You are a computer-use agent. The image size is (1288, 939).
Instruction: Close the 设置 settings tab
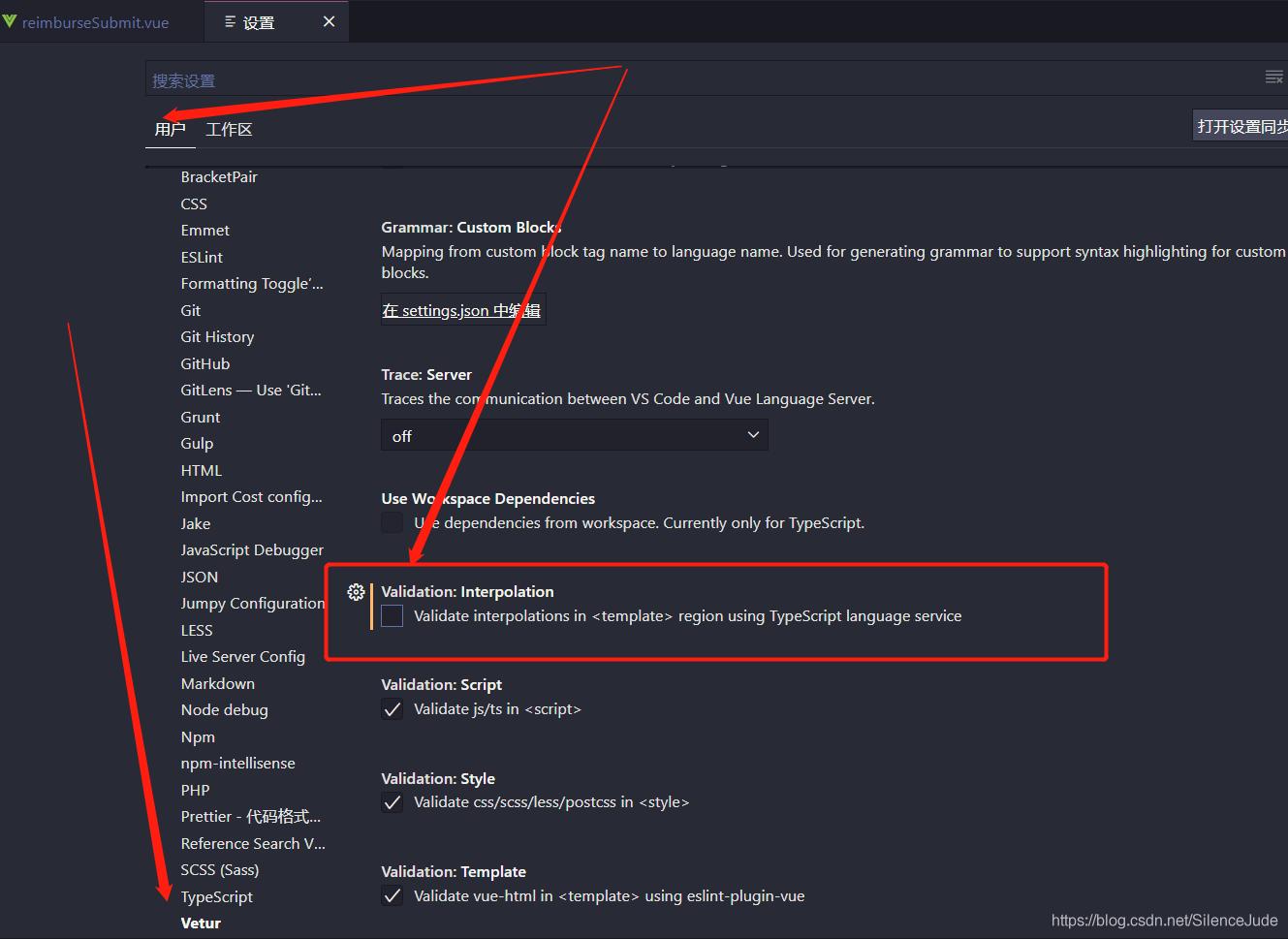click(330, 21)
